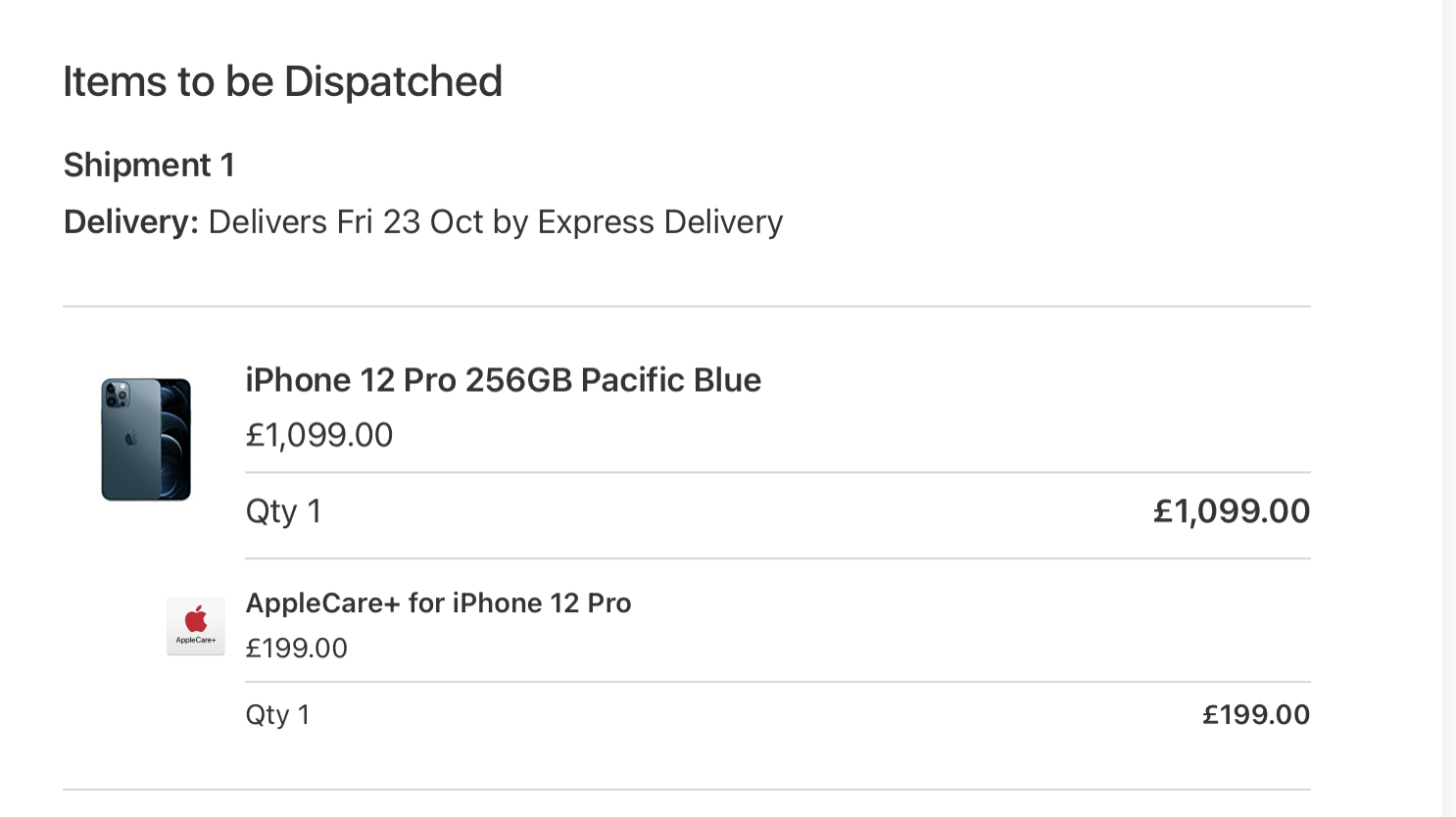Click the £199.00 AppleCare+ unit price
This screenshot has width=1456, height=817.
[296, 649]
